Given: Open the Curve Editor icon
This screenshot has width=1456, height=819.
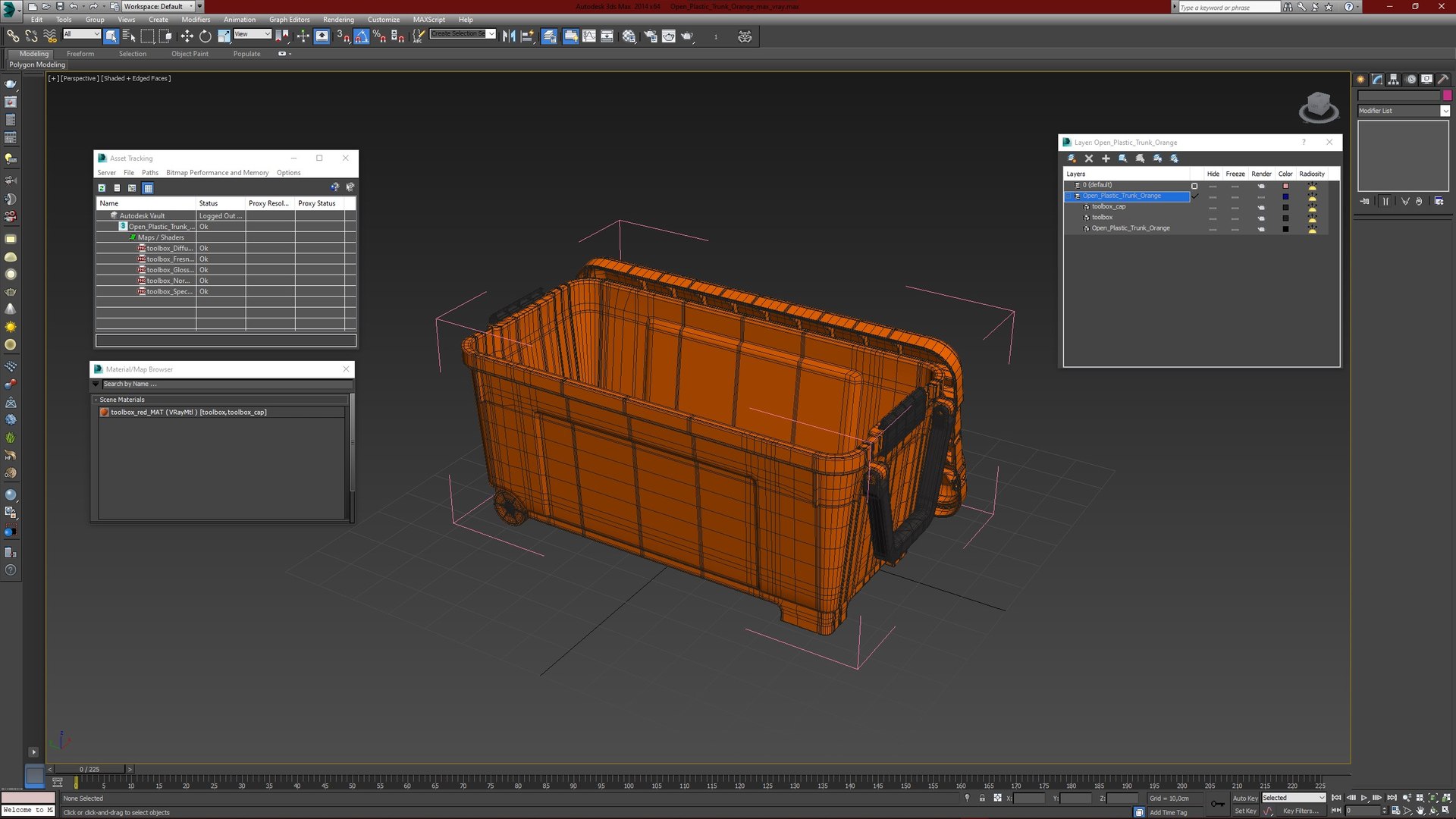Looking at the screenshot, I should coord(589,36).
